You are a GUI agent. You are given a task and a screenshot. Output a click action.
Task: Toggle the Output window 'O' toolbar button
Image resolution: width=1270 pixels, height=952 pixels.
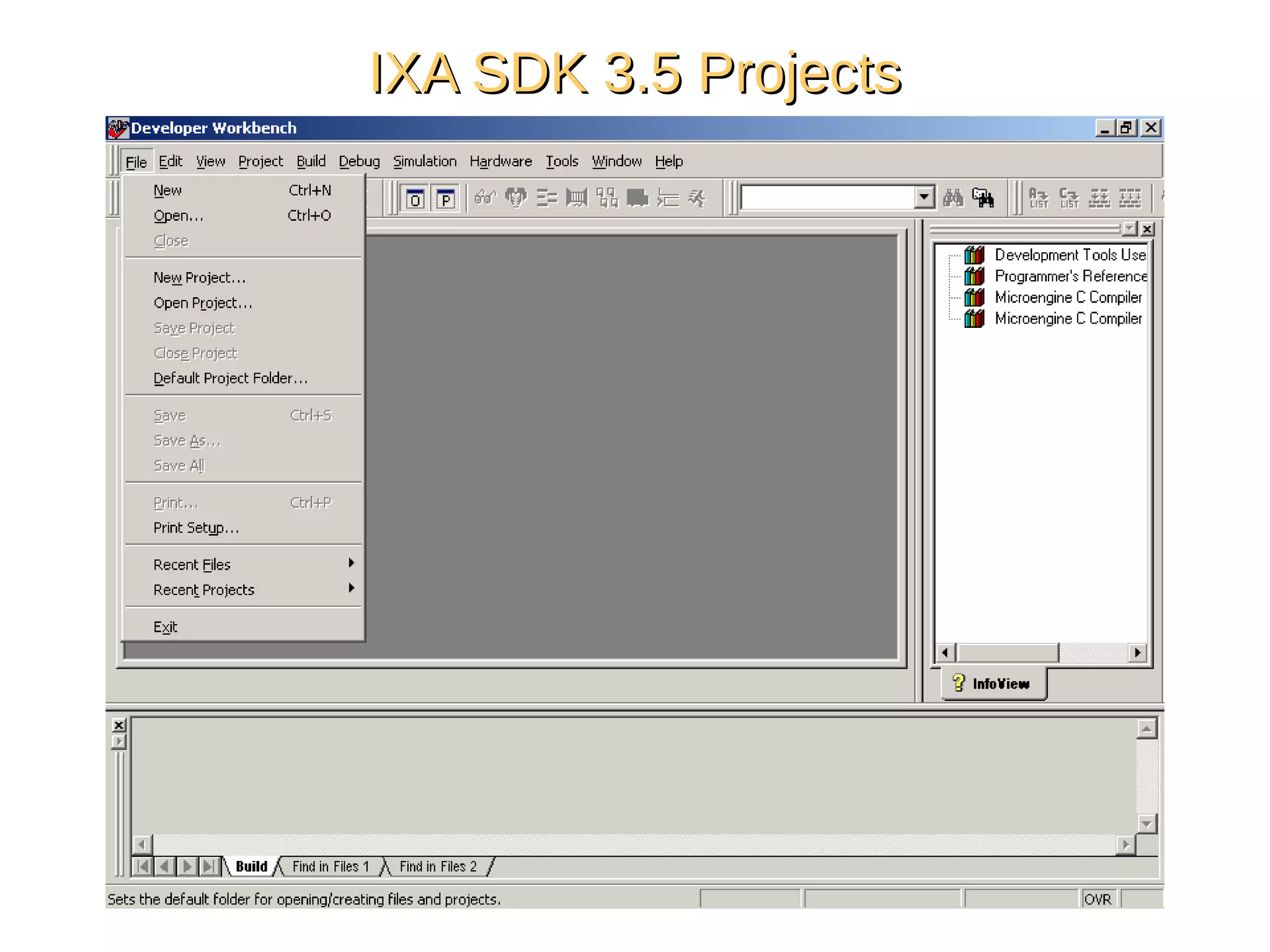point(415,199)
